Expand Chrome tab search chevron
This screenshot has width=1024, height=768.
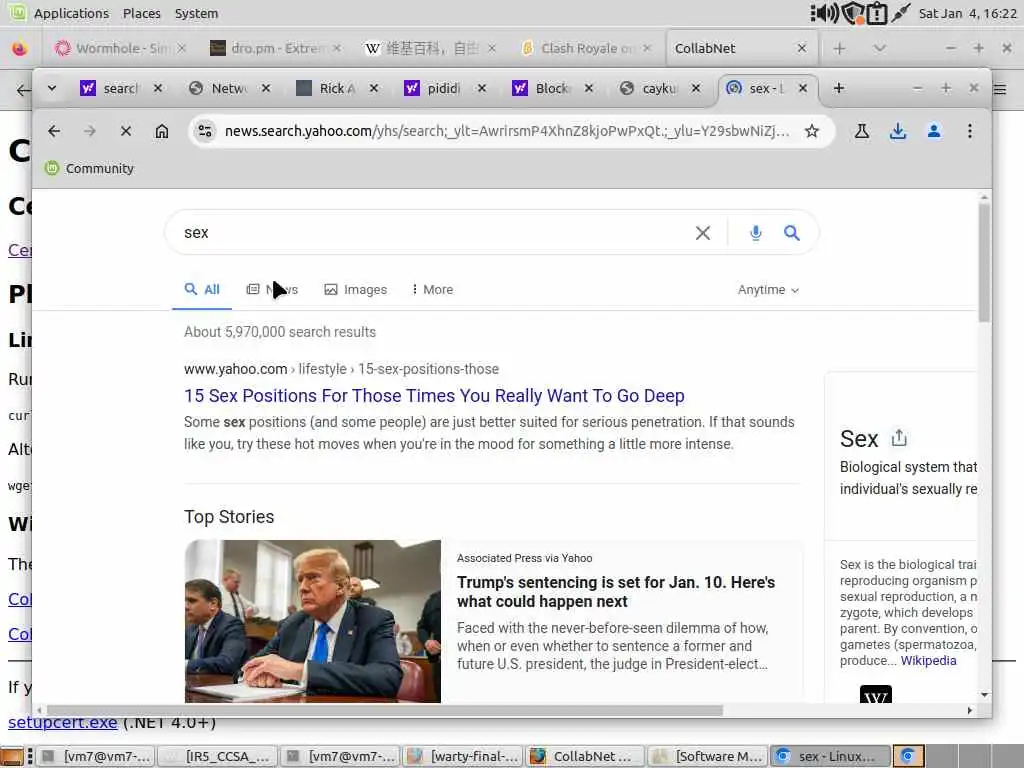[x=52, y=88]
